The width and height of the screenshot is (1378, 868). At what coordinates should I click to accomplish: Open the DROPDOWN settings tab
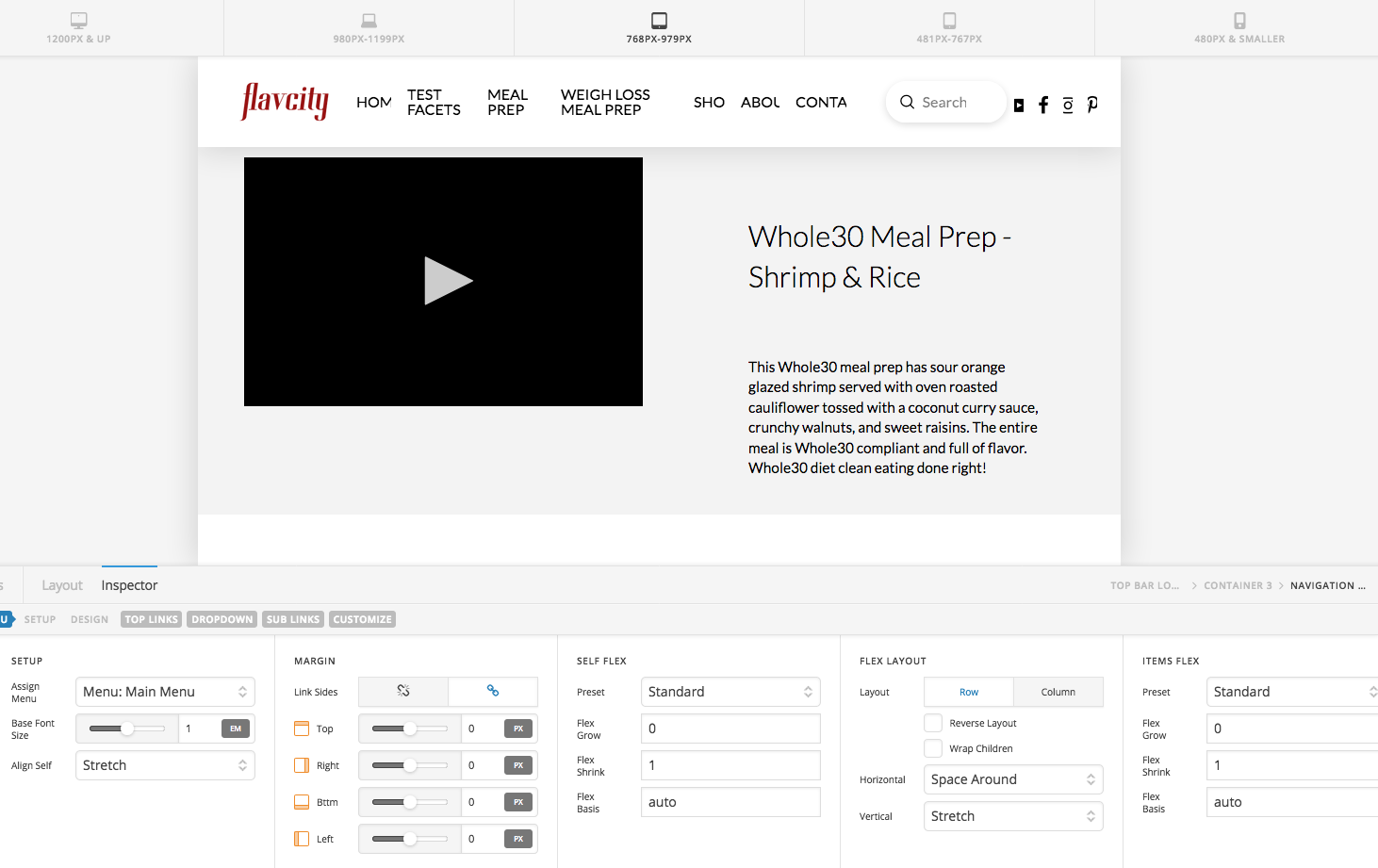pyautogui.click(x=222, y=619)
